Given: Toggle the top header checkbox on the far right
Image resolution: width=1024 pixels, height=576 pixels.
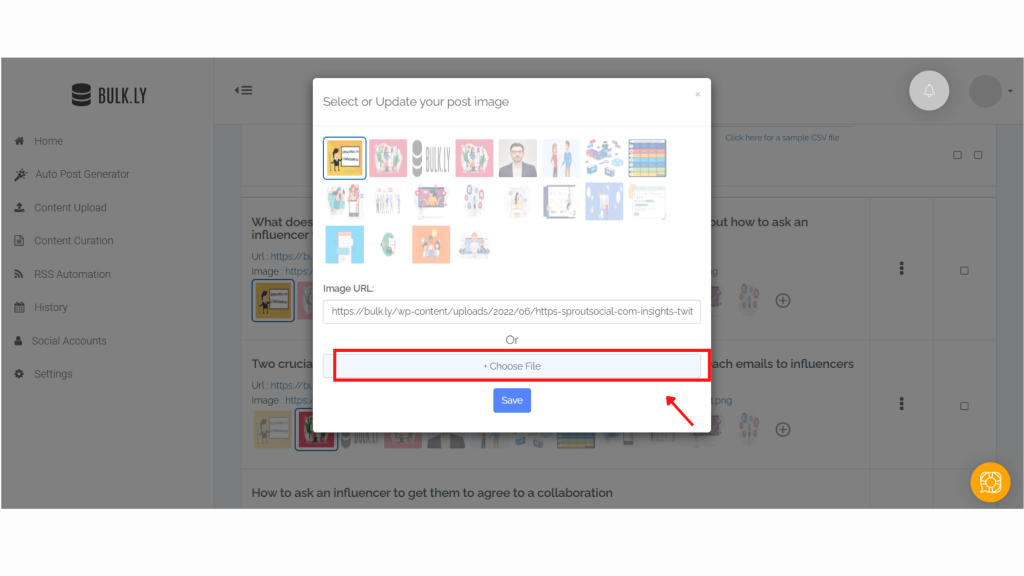Looking at the screenshot, I should coord(978,155).
